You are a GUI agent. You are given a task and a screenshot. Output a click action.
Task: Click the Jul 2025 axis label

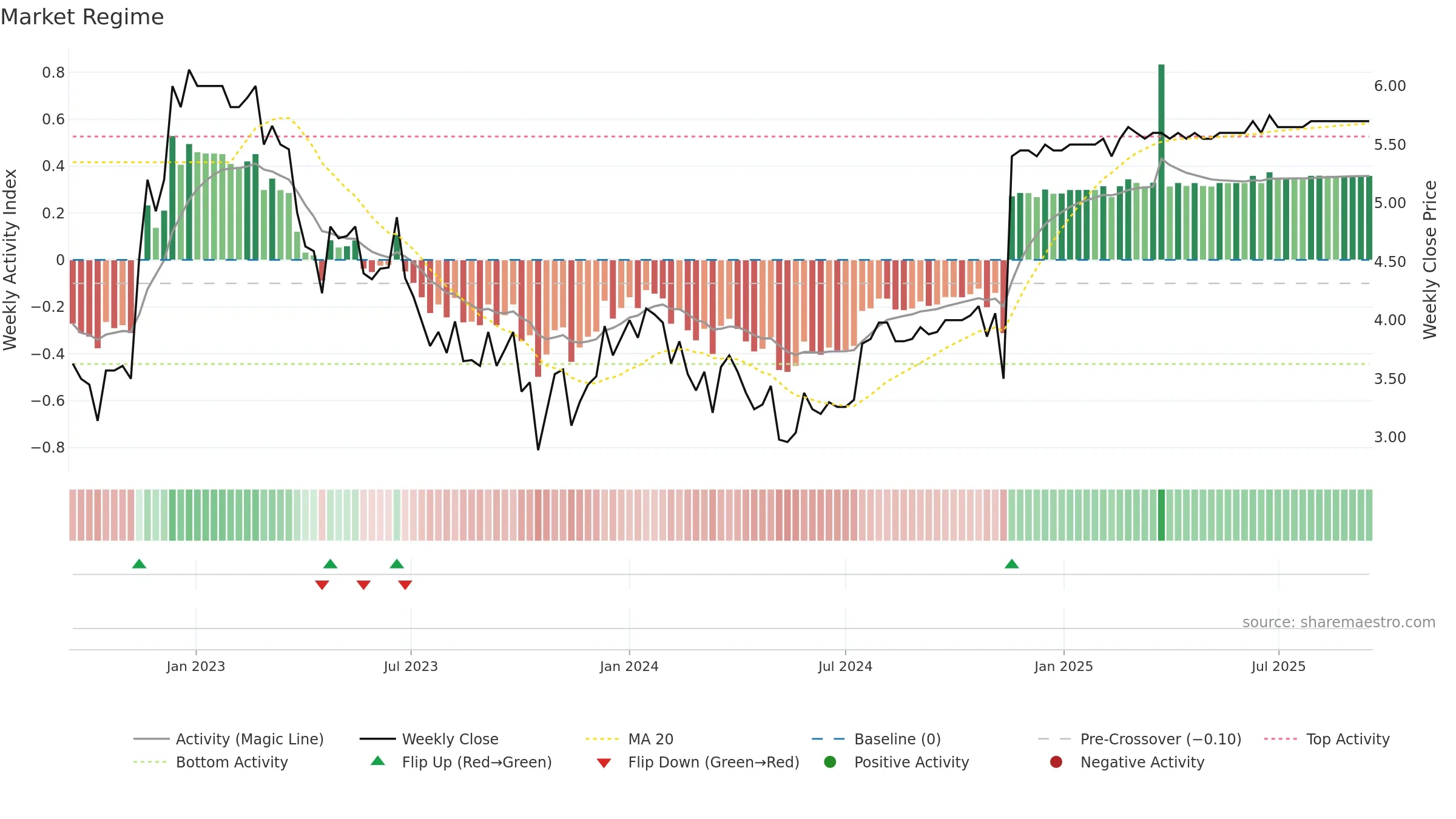(1278, 666)
